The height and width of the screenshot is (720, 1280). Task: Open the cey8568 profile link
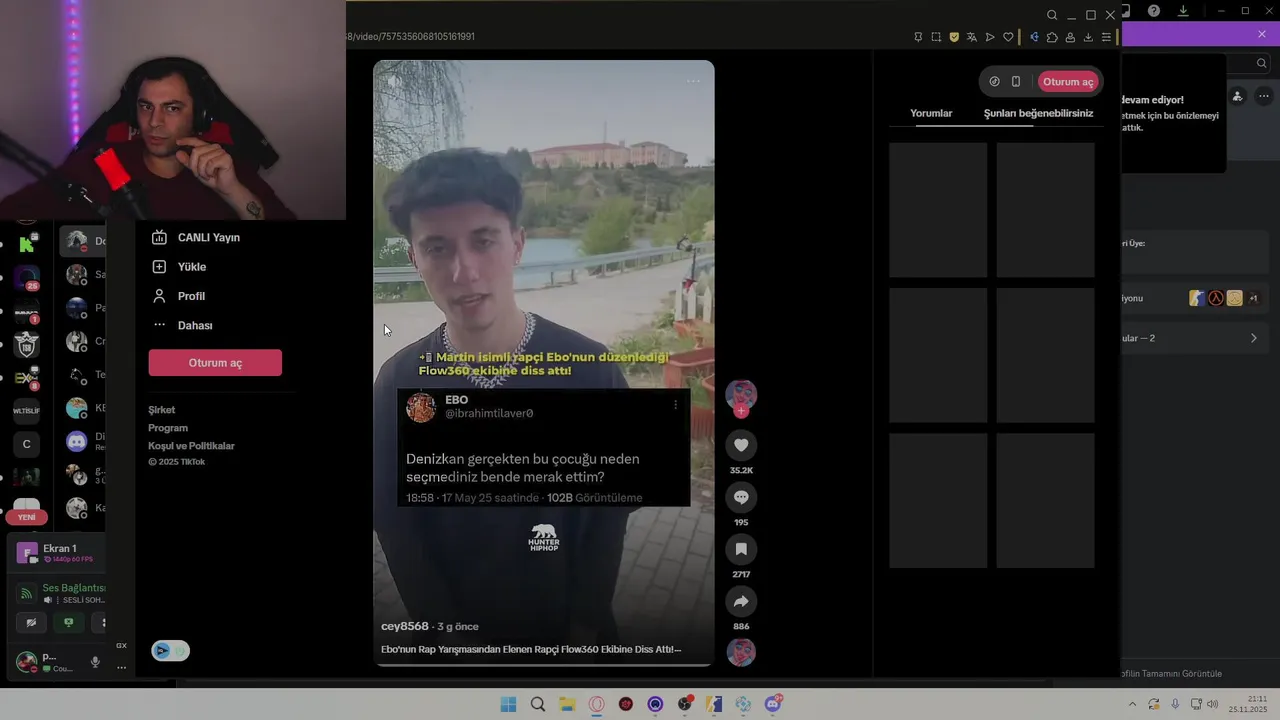(x=405, y=626)
